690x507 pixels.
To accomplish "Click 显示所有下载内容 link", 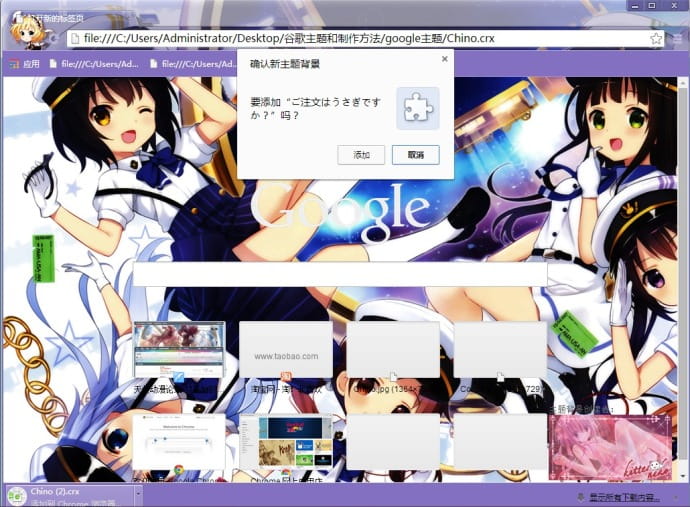I will pyautogui.click(x=623, y=497).
